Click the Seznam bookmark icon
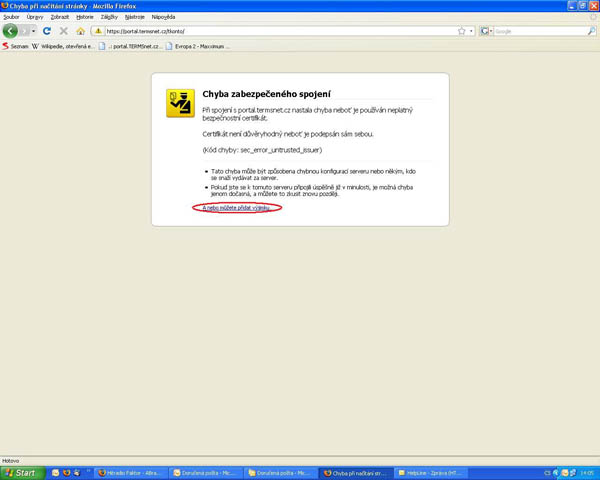The image size is (600, 480). [6, 46]
